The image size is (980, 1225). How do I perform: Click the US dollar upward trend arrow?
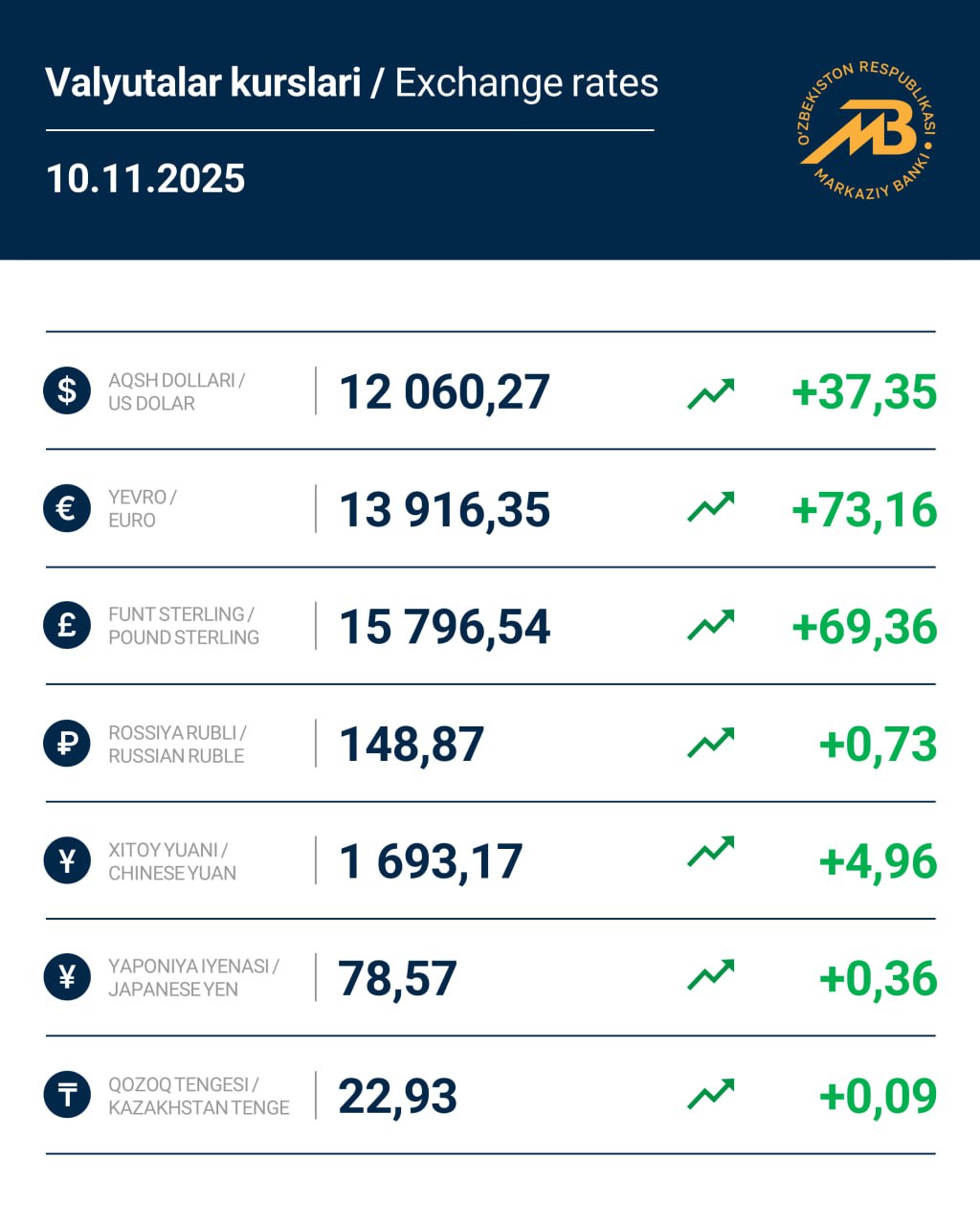711,392
